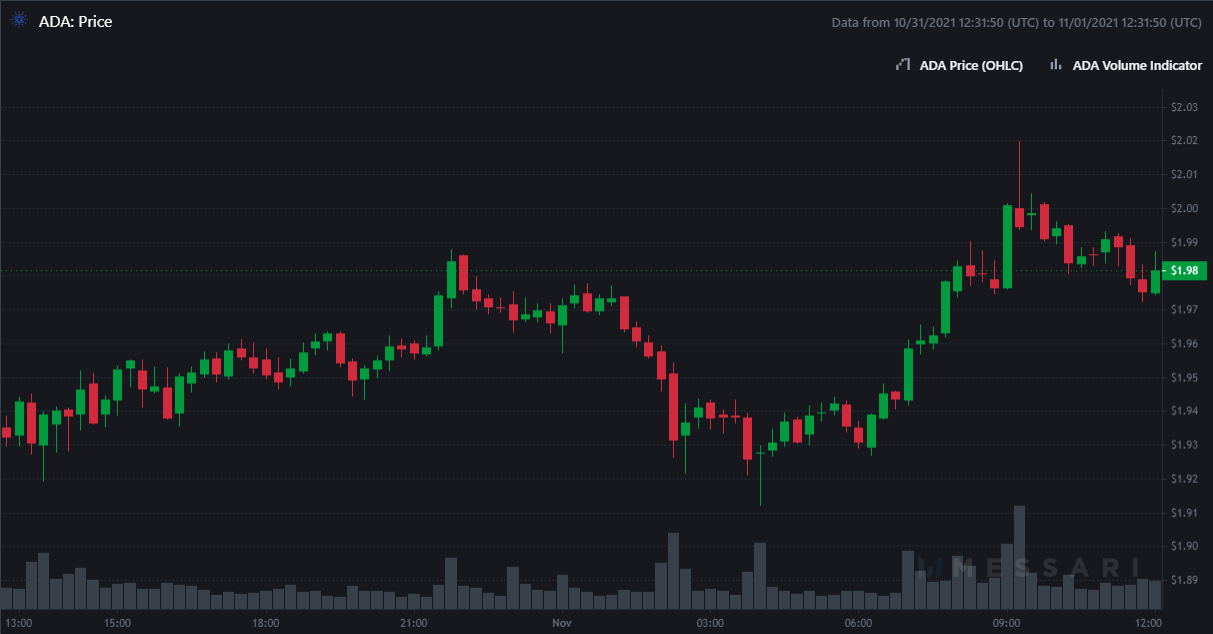
Task: Click the large green candle at 09:00
Action: coord(1007,246)
